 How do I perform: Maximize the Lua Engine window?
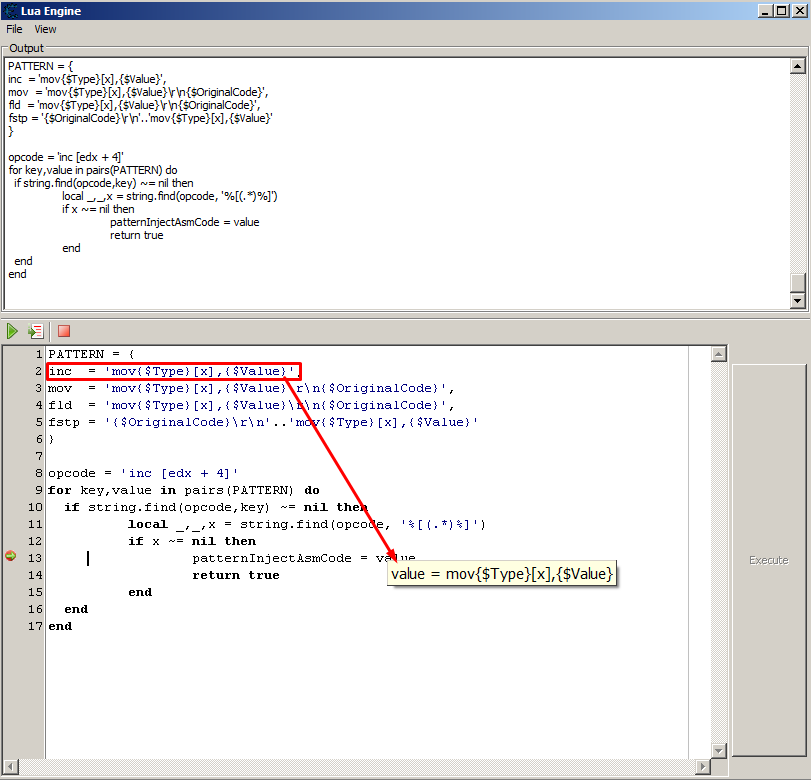(782, 10)
